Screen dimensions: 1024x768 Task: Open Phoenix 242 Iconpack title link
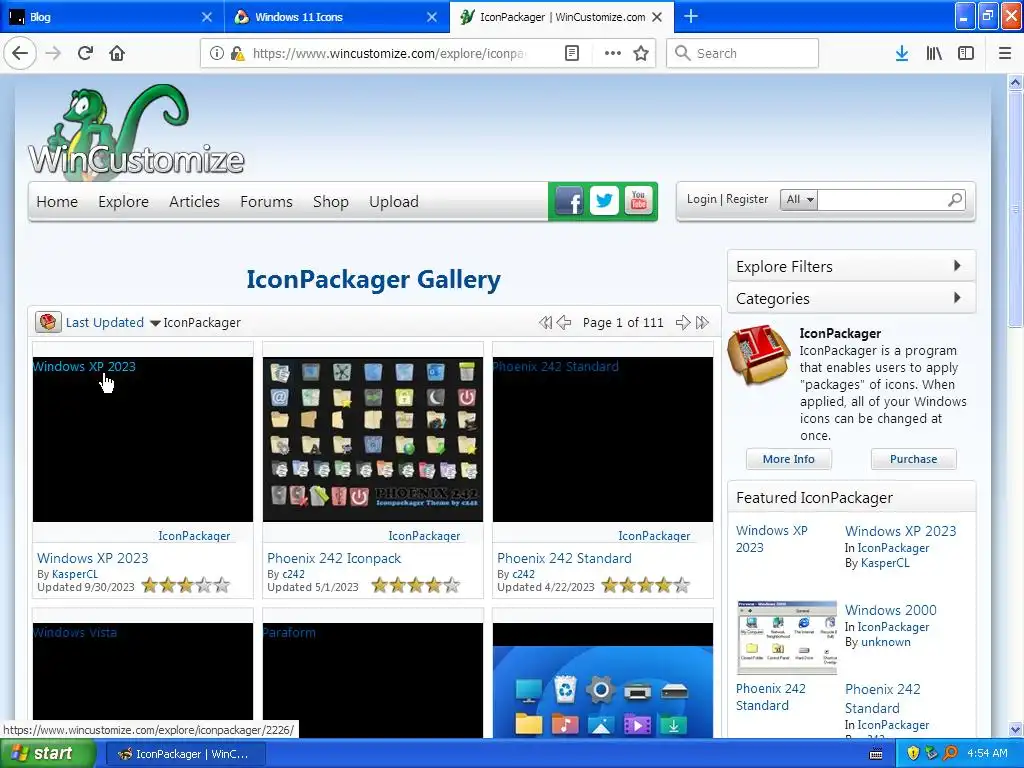pos(334,558)
